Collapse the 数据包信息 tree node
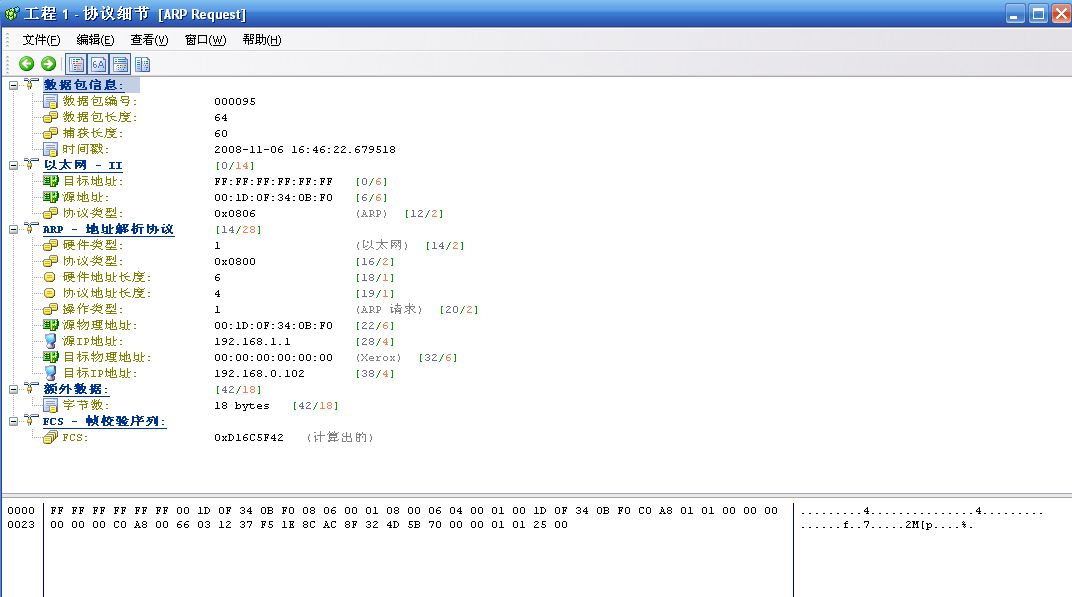The height and width of the screenshot is (597, 1072). point(13,85)
